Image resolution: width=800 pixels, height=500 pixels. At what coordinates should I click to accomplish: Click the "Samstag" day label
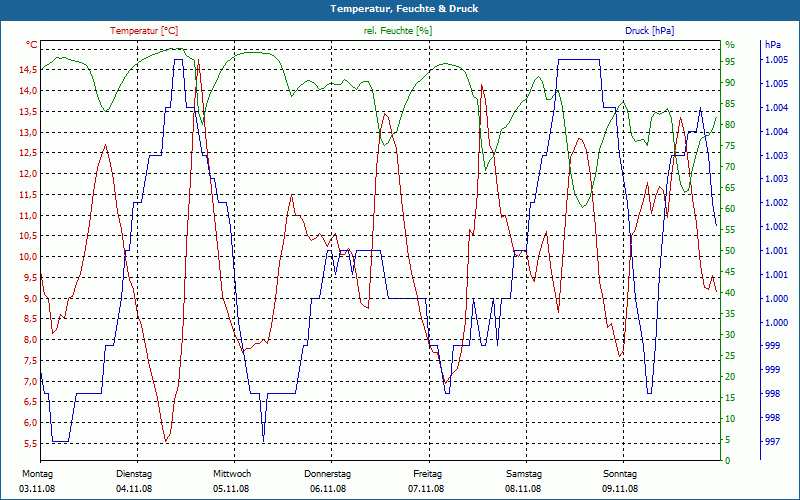(524, 474)
